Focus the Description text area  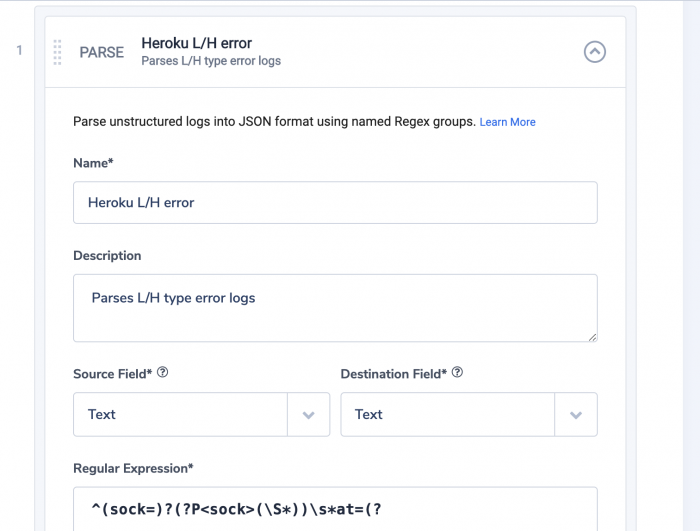(x=335, y=308)
